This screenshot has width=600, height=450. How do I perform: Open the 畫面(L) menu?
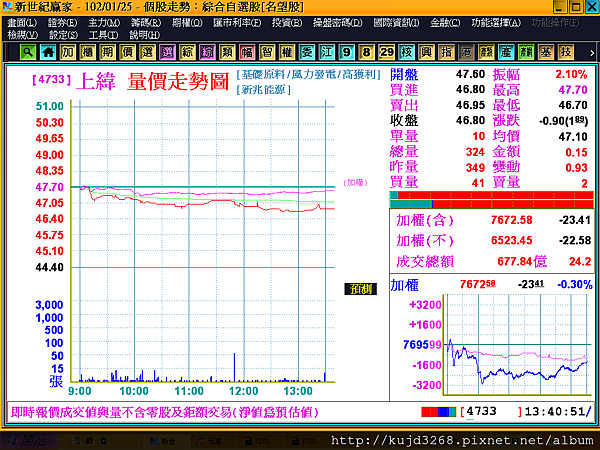(22, 23)
